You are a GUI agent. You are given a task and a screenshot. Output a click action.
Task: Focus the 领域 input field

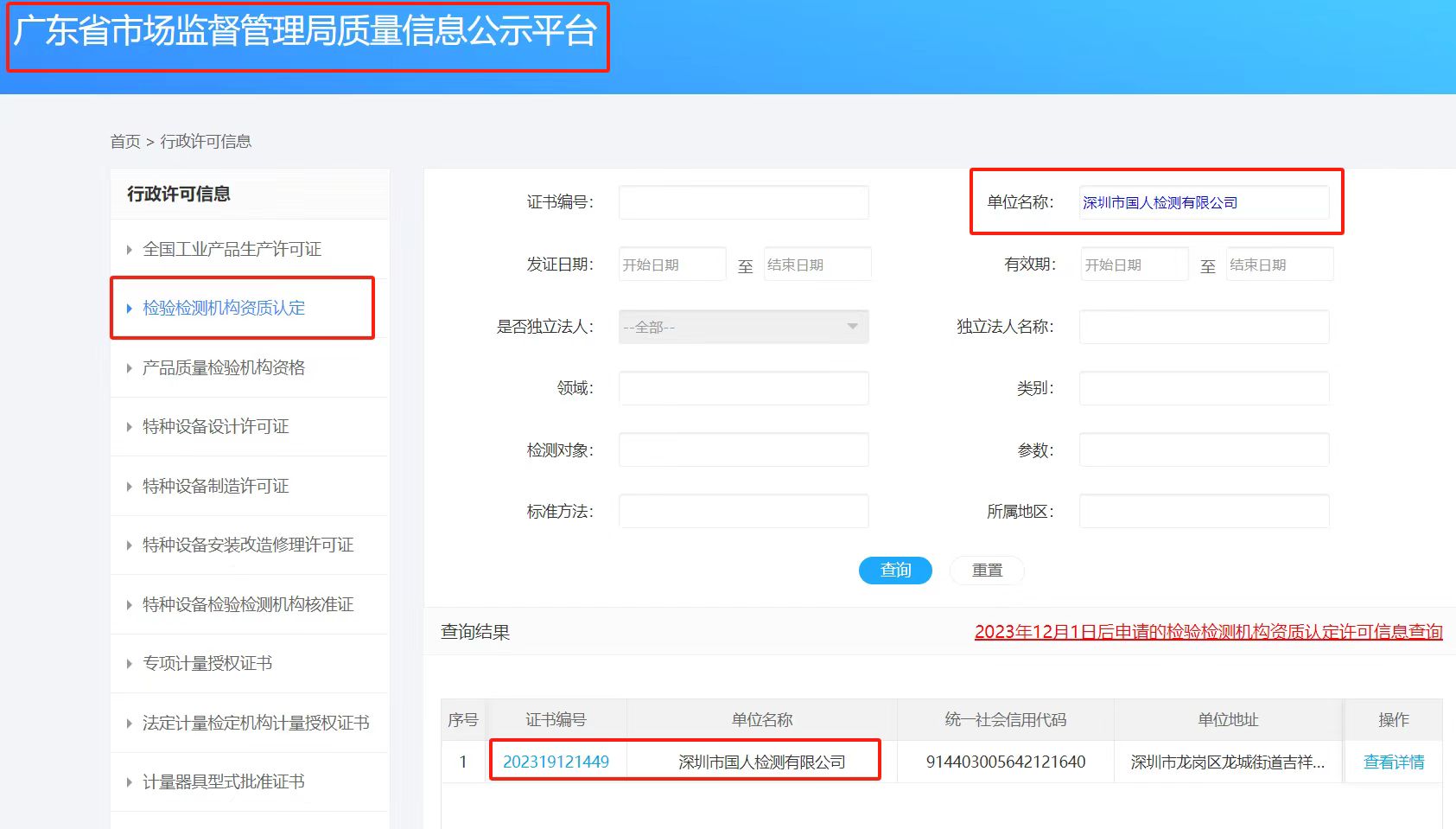click(x=744, y=388)
